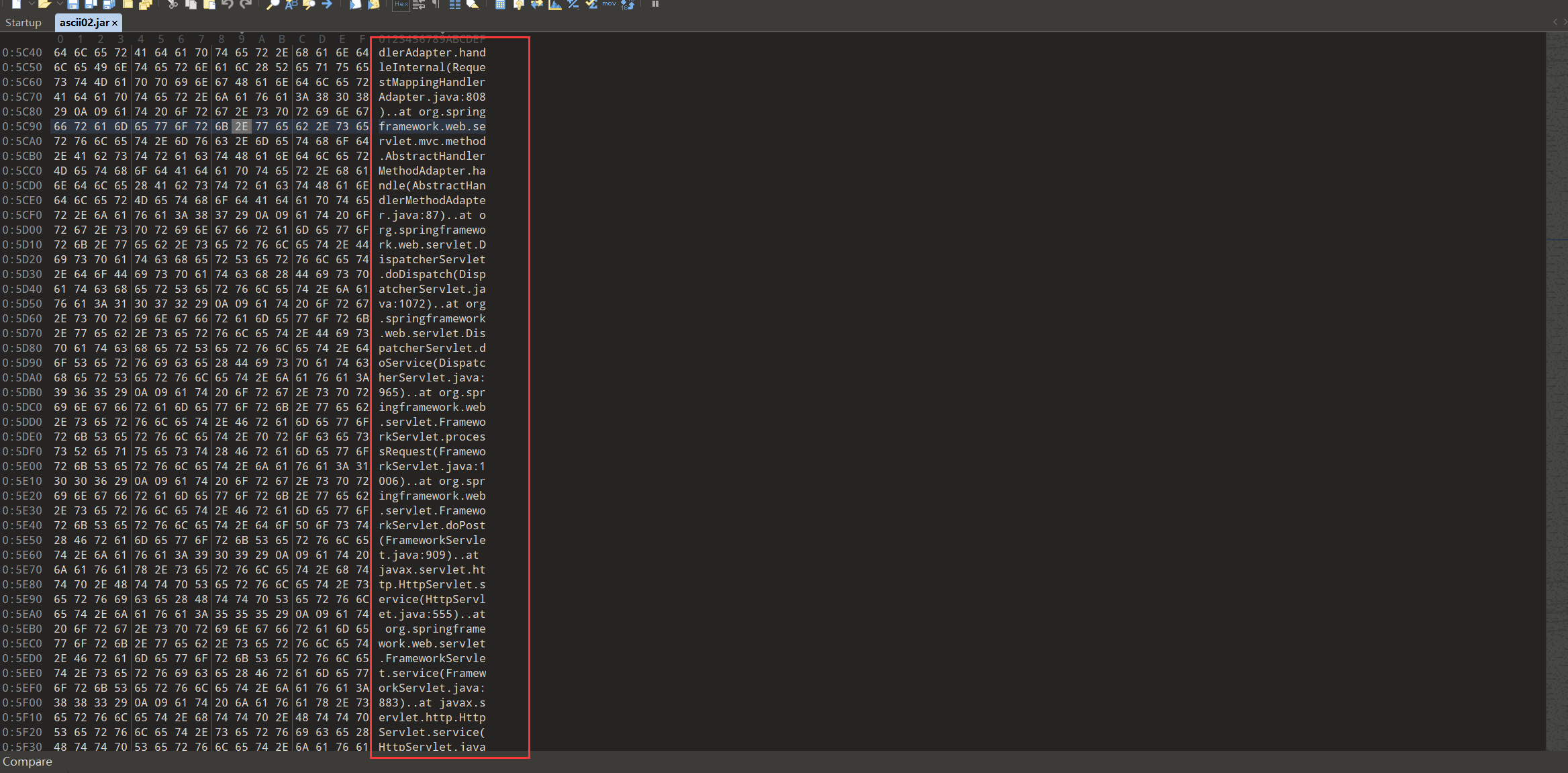The height and width of the screenshot is (773, 1568).
Task: Click the highlighter dropdown icon
Action: coord(473,4)
